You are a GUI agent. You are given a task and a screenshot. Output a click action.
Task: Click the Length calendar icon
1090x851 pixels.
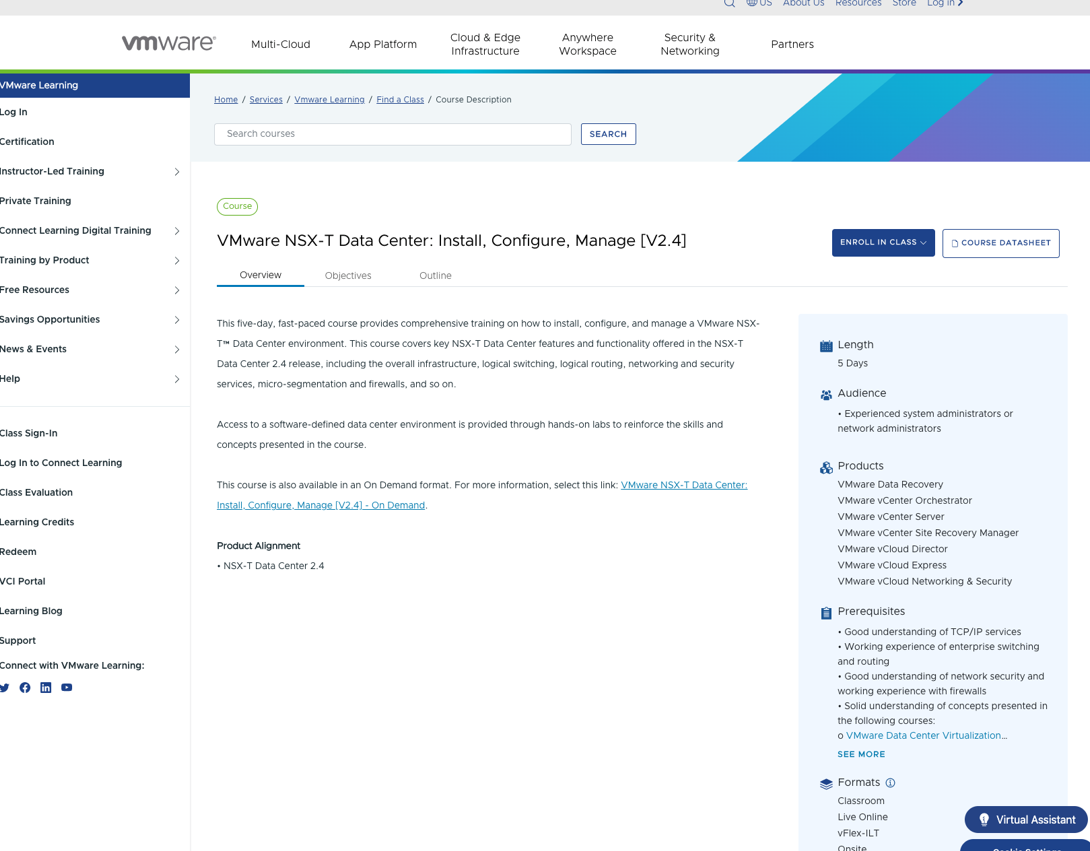pos(826,346)
